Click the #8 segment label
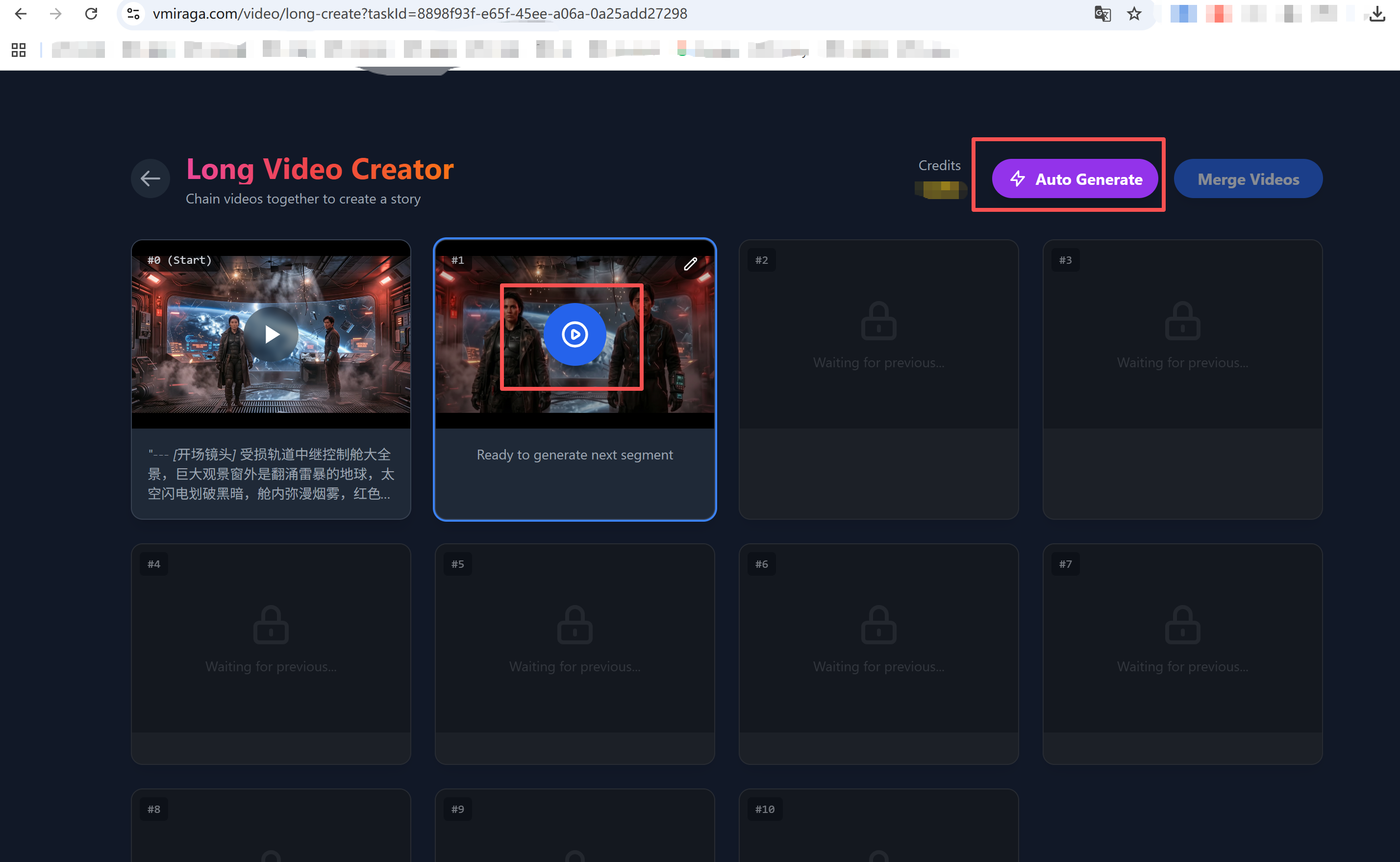 pos(154,810)
